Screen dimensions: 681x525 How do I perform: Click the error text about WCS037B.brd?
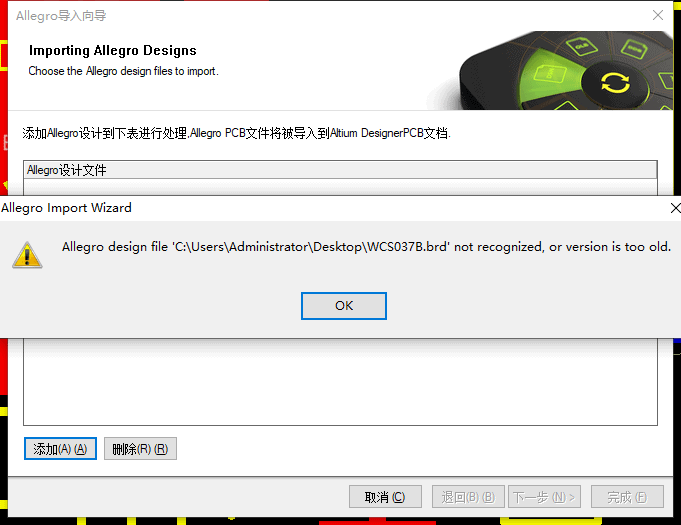[366, 247]
